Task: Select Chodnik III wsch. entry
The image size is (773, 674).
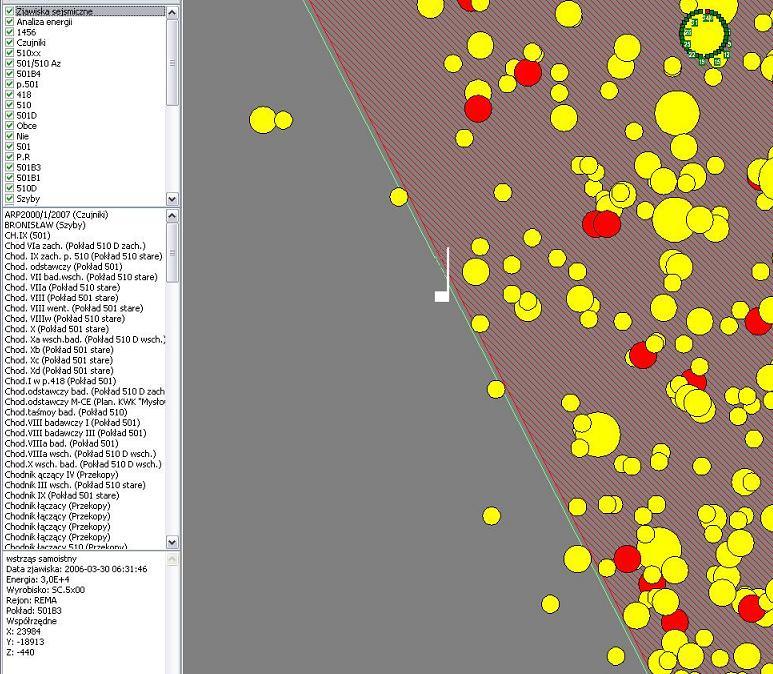Action: 75,485
